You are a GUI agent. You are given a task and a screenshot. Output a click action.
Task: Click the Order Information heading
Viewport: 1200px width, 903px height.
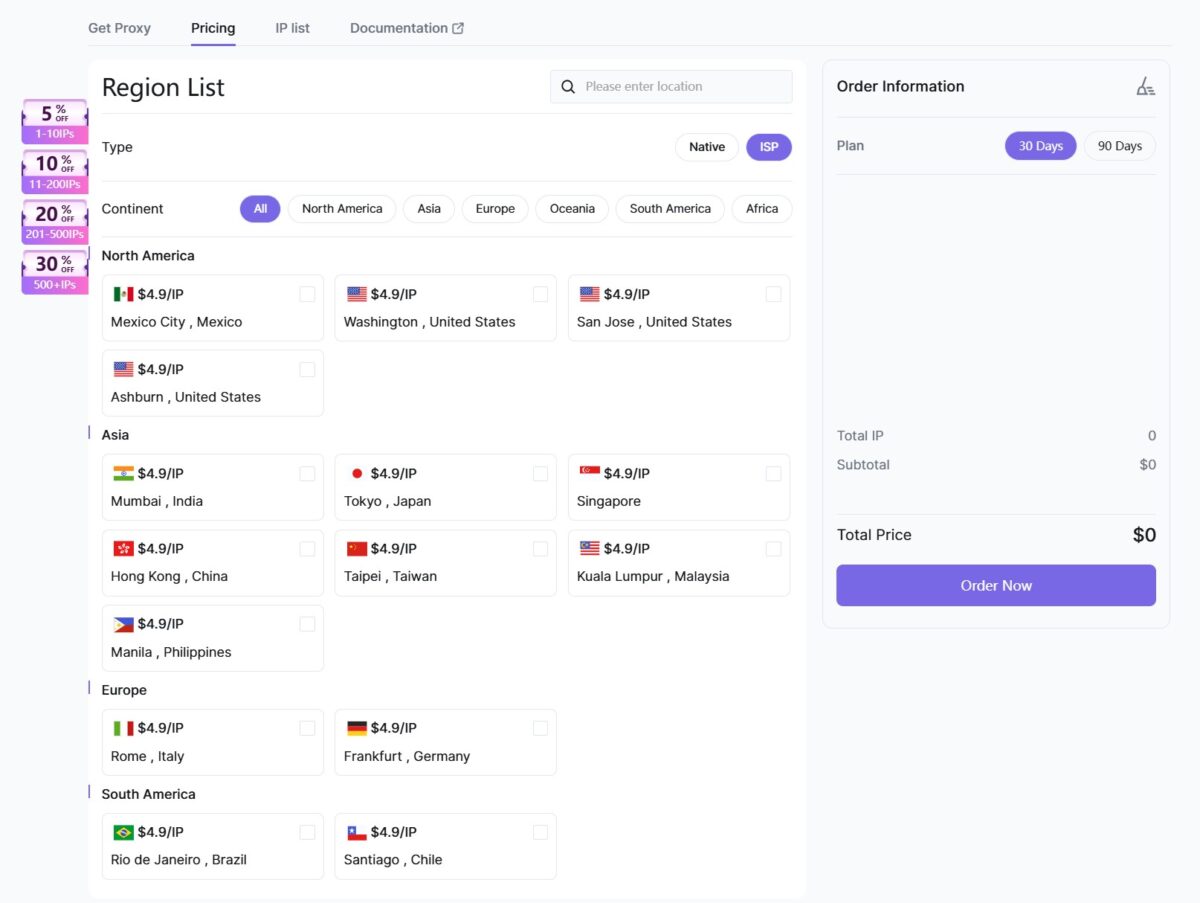click(901, 86)
